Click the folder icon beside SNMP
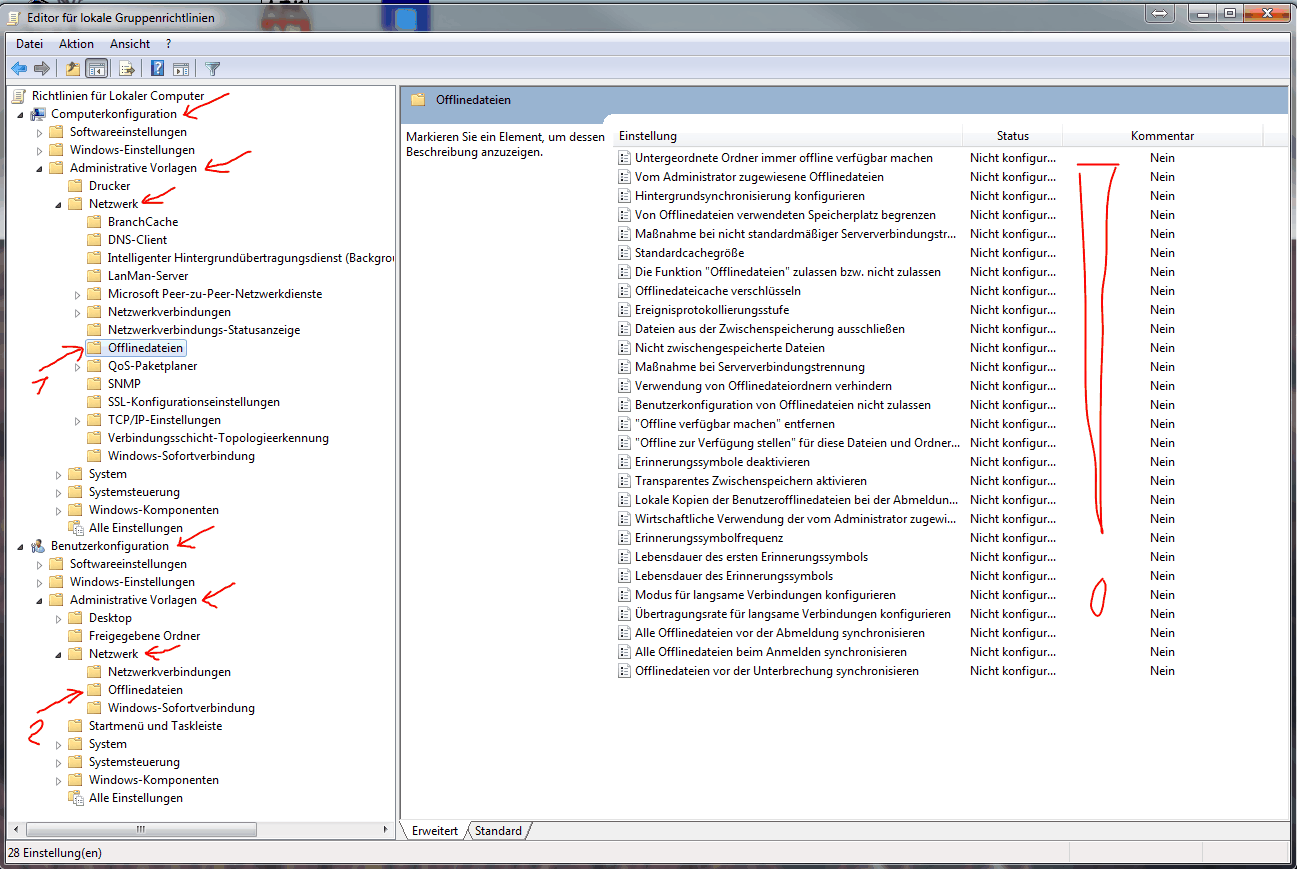 (x=94, y=384)
